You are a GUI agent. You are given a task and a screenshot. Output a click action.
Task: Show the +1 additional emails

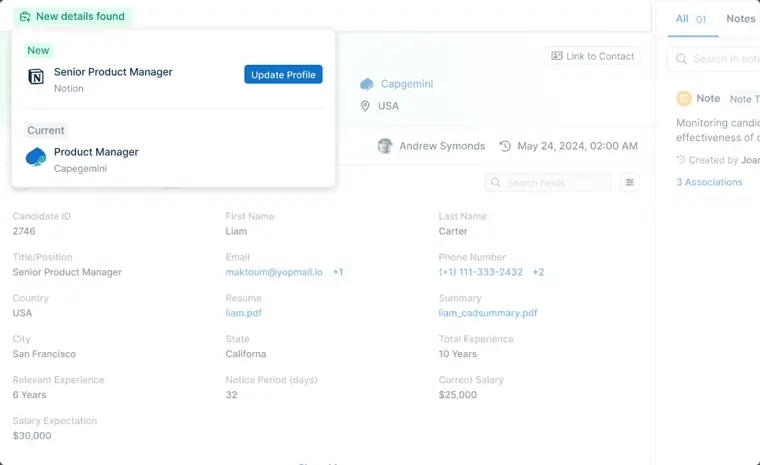pyautogui.click(x=338, y=272)
